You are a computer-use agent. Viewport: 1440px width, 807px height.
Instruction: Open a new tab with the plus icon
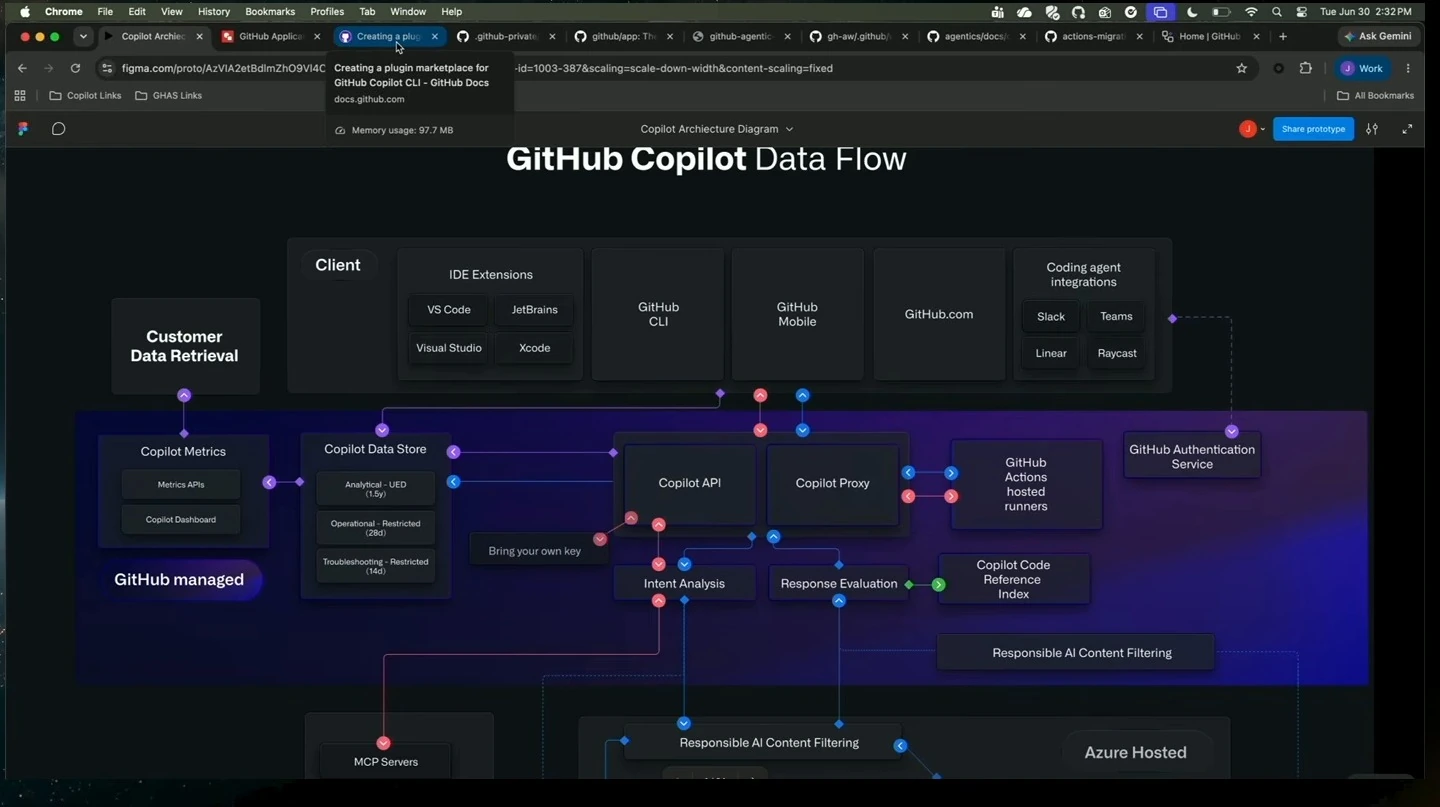(x=1283, y=36)
